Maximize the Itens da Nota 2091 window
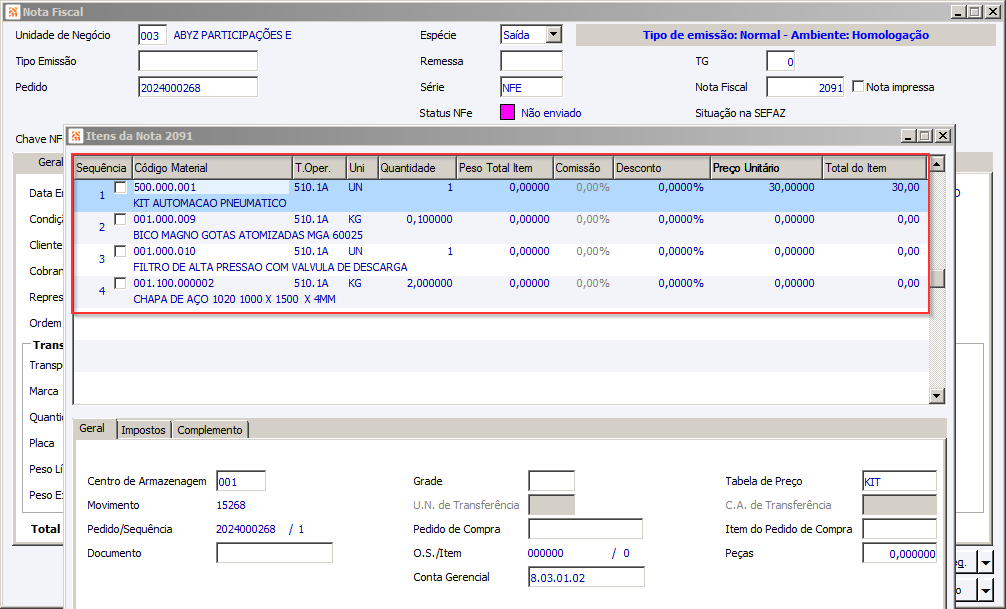1006x609 pixels. click(925, 135)
